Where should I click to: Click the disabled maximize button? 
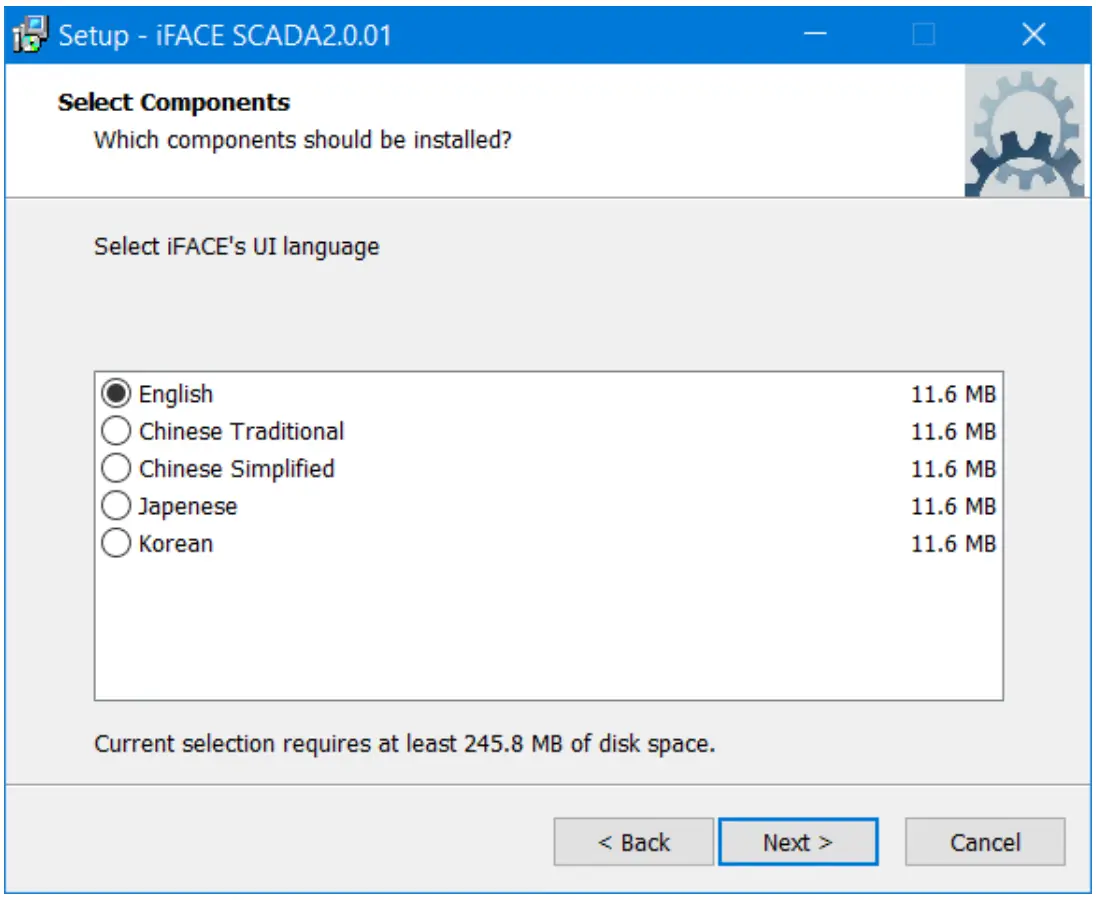click(924, 35)
